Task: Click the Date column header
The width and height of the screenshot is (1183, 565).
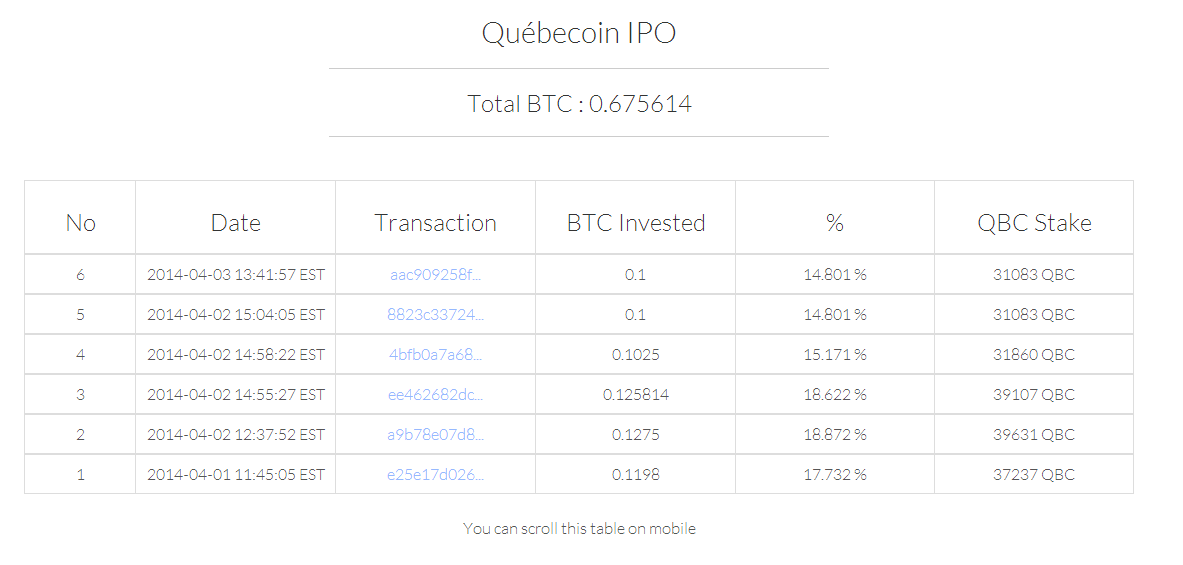Action: (235, 223)
